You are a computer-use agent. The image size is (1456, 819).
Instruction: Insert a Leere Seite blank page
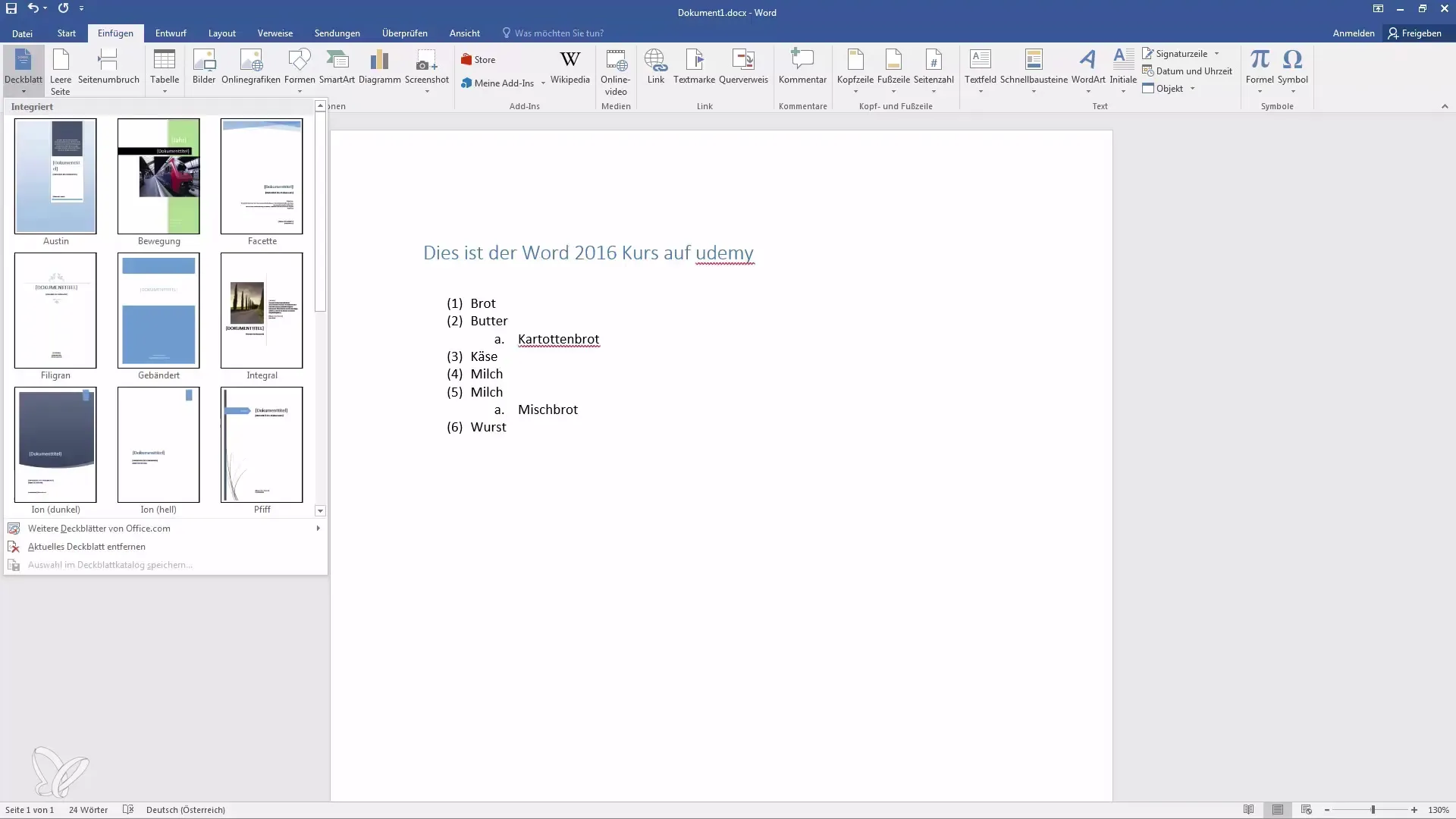click(x=61, y=71)
